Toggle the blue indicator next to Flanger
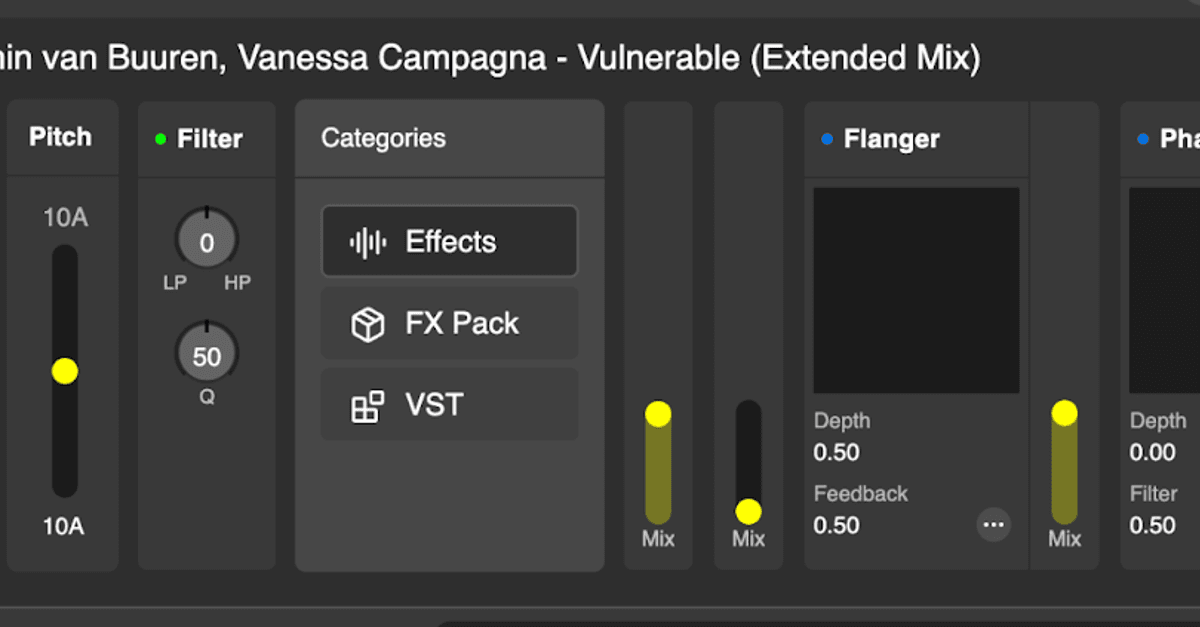This screenshot has height=627, width=1200. 825,140
